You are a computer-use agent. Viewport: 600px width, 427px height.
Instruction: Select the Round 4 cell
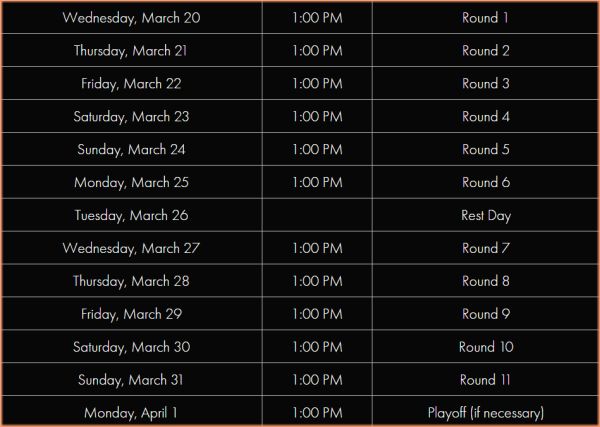tap(485, 117)
